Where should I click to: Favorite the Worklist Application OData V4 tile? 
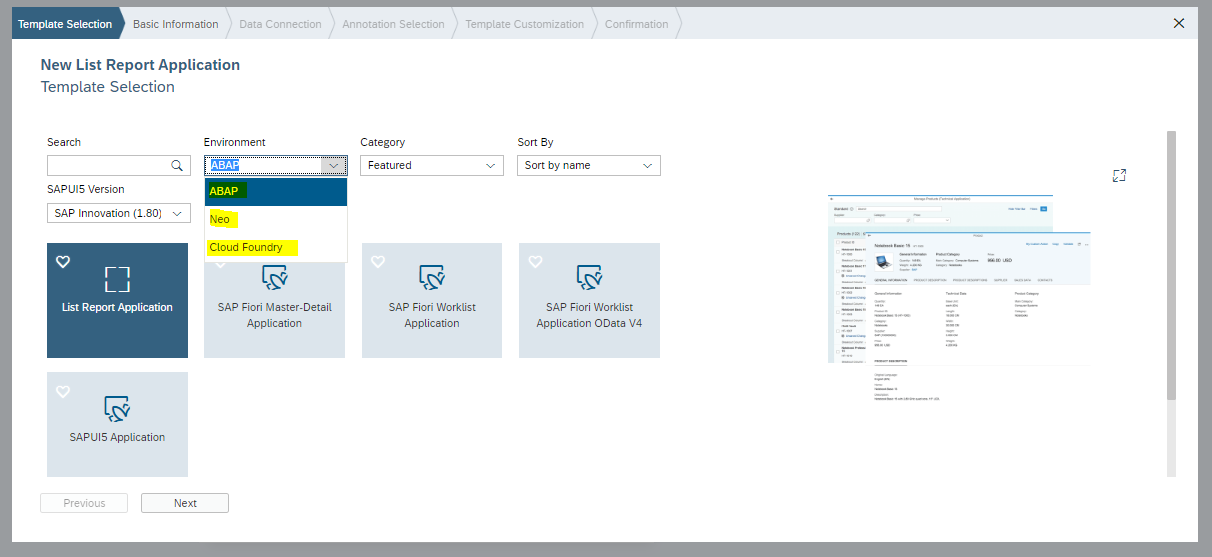tap(535, 262)
